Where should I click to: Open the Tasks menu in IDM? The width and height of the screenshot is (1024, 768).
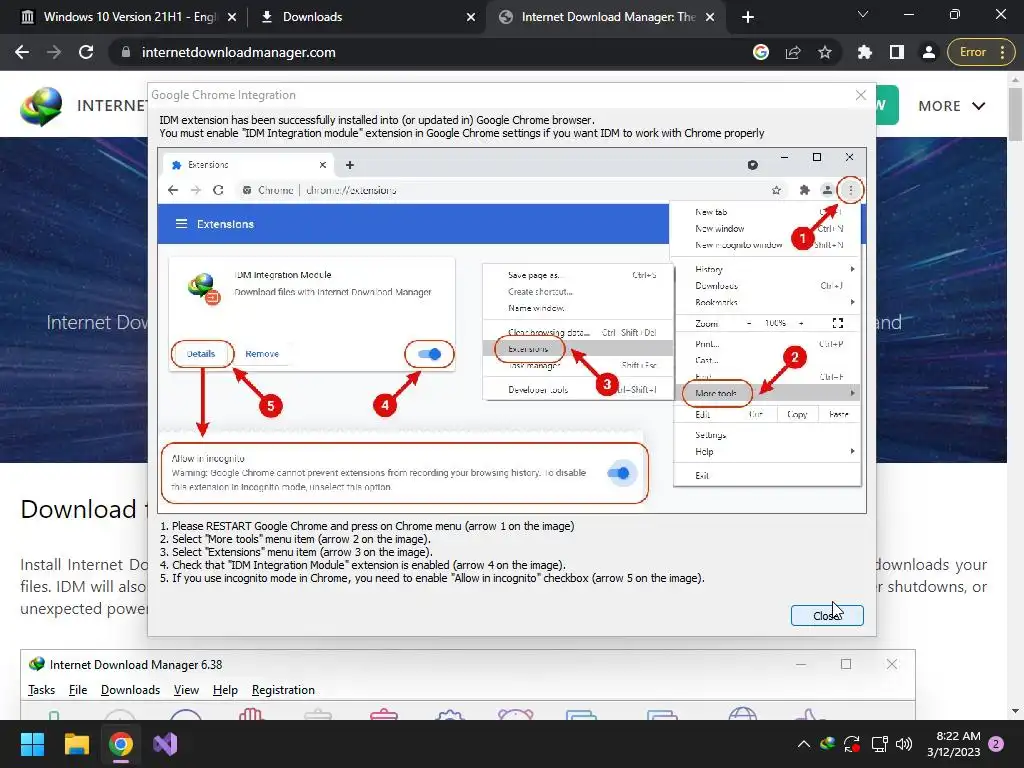[42, 690]
